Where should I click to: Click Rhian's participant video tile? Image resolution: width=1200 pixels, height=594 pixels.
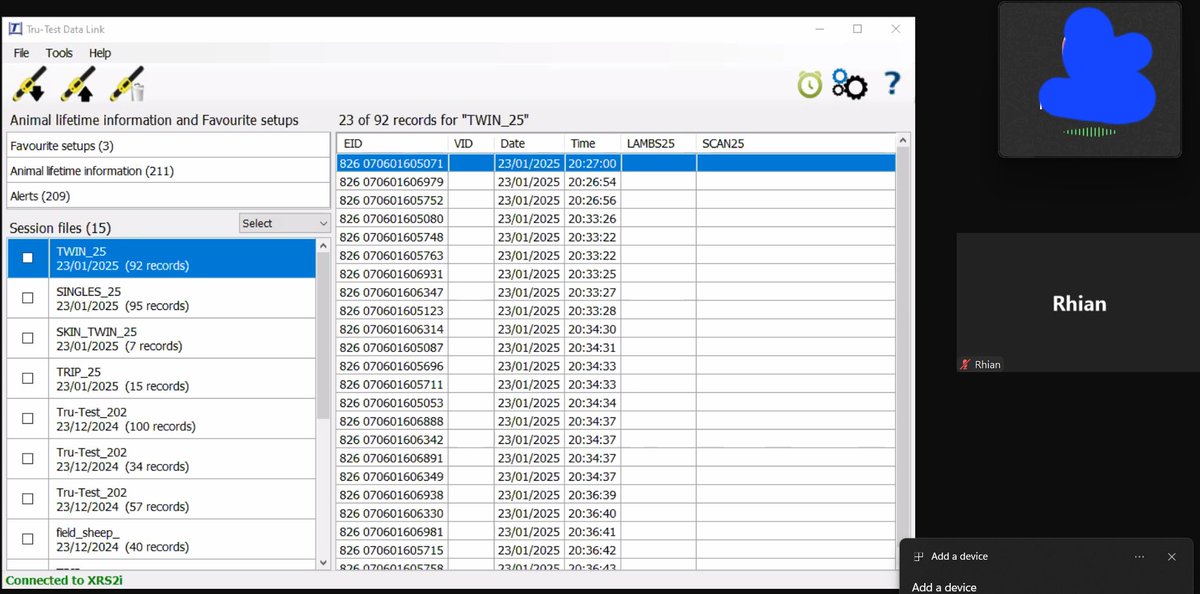pyautogui.click(x=1078, y=303)
